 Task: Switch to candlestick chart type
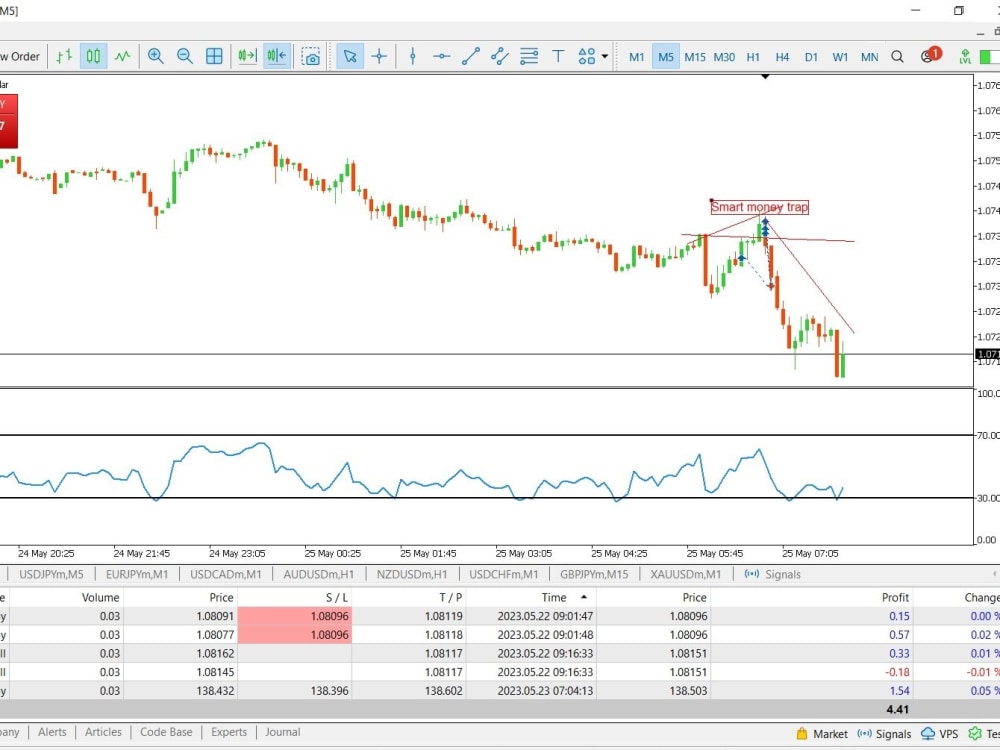pyautogui.click(x=93, y=56)
